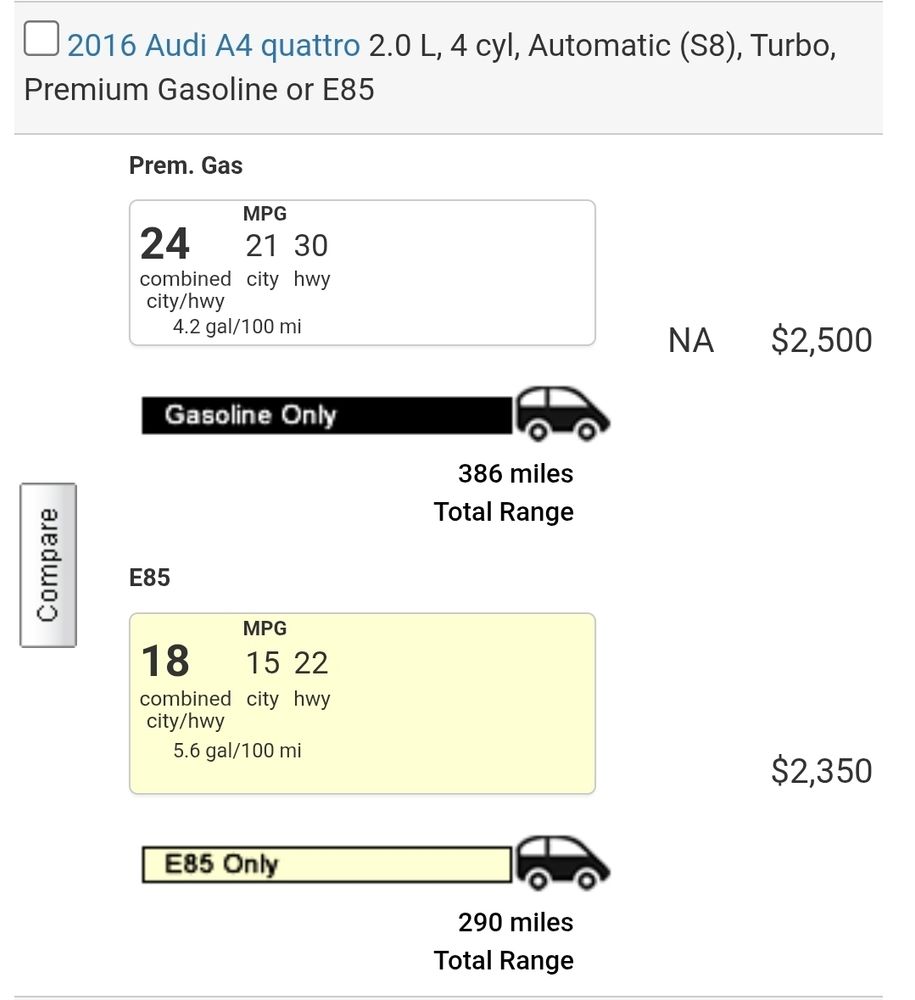Open the 386 miles Total Range details
Screen dimensions: 915x1000
point(514,474)
